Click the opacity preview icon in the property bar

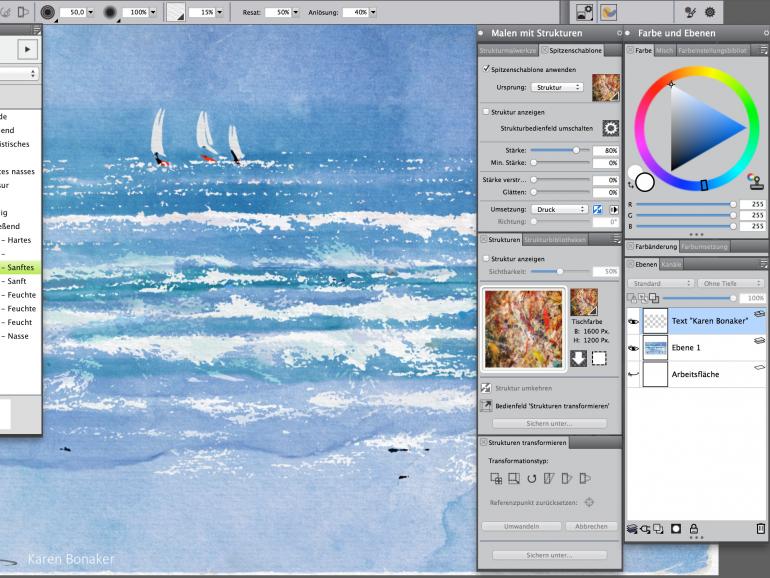coord(110,12)
